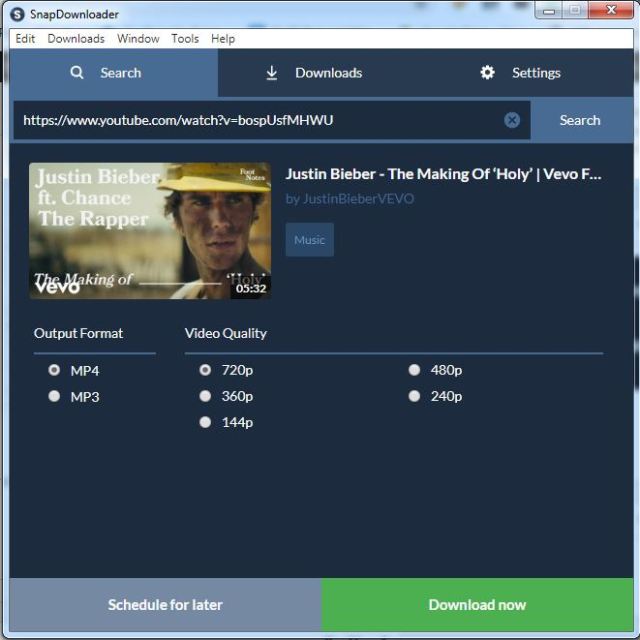Image resolution: width=640 pixels, height=640 pixels.
Task: Click the 05:32 duration label on thumbnail
Action: coord(251,289)
